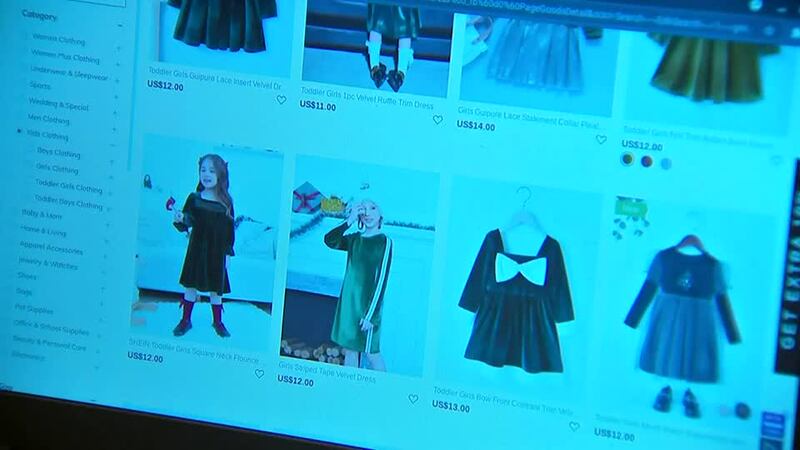Click the US$13.00 price text

[x=451, y=406]
